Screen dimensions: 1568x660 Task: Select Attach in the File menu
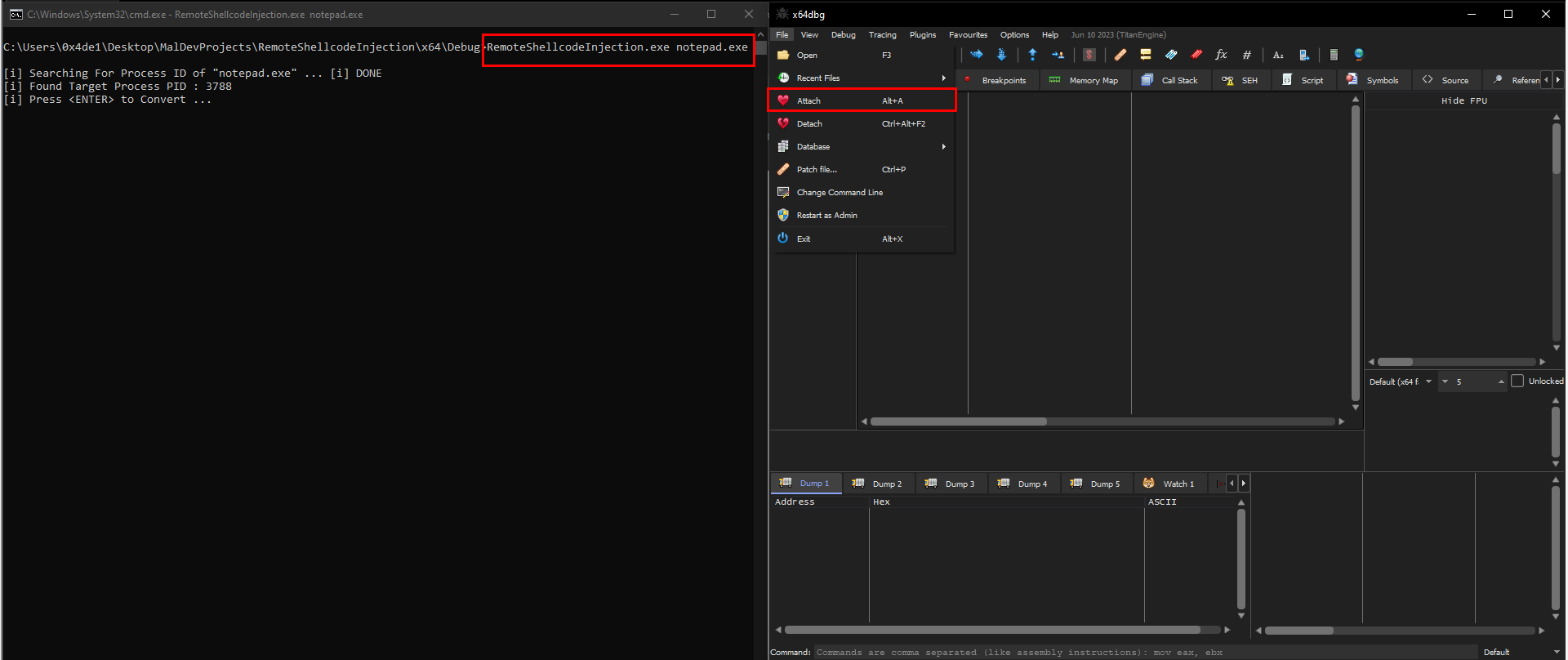coord(862,100)
